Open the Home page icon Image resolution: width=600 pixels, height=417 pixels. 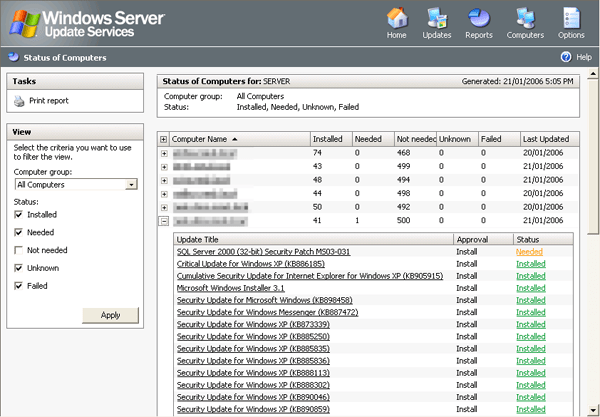click(396, 18)
